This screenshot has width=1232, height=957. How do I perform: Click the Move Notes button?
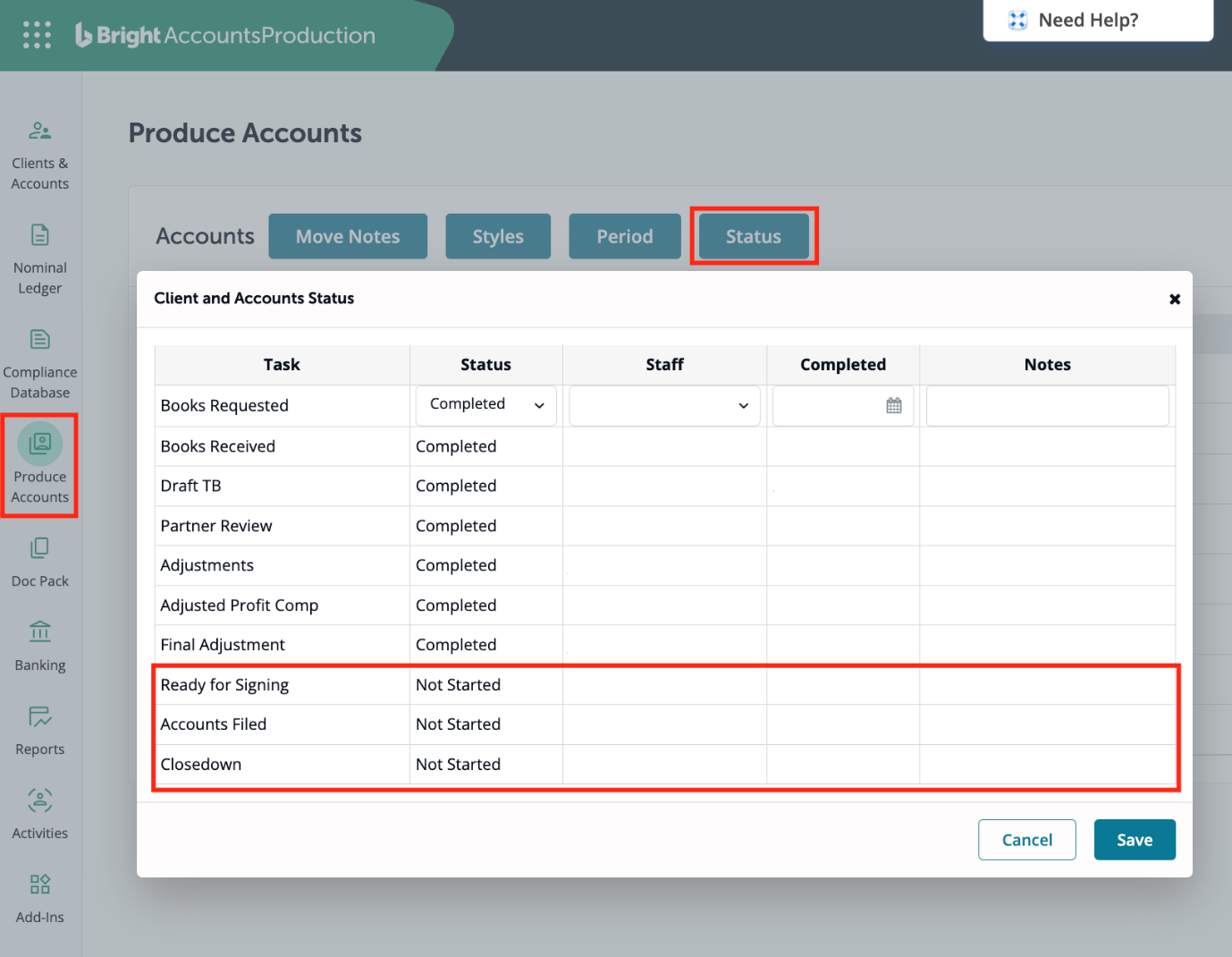[348, 236]
